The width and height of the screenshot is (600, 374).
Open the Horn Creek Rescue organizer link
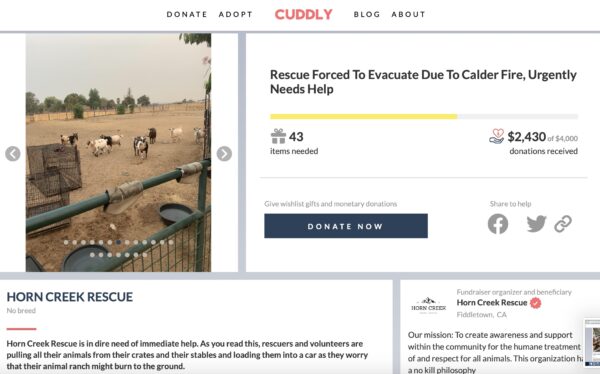492,303
